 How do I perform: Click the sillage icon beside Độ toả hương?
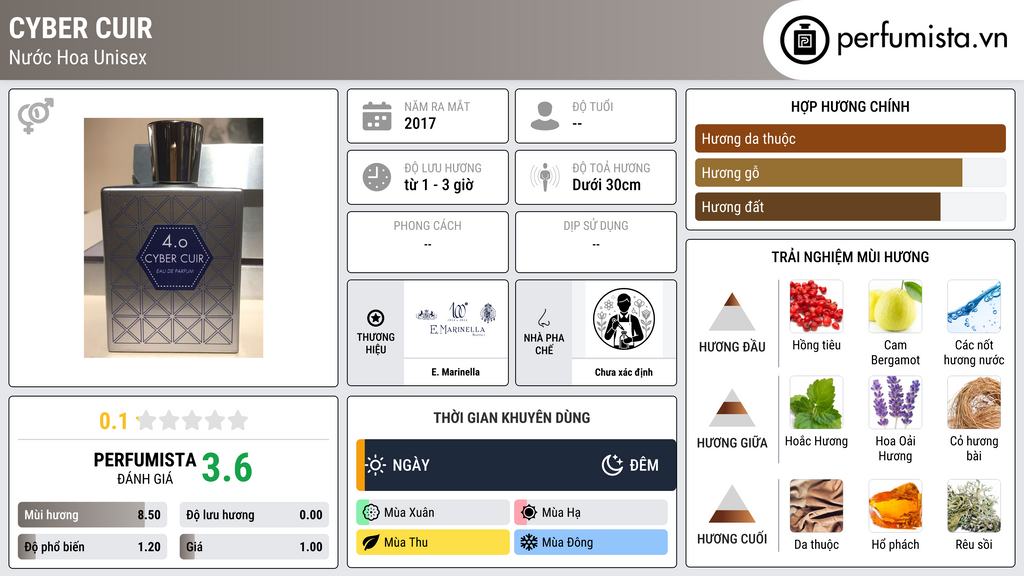[545, 177]
